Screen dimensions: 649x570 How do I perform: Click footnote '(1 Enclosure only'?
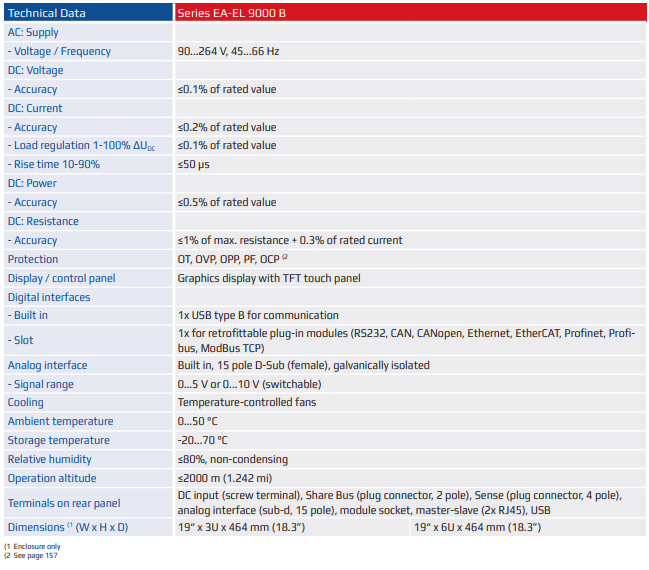tap(32, 547)
